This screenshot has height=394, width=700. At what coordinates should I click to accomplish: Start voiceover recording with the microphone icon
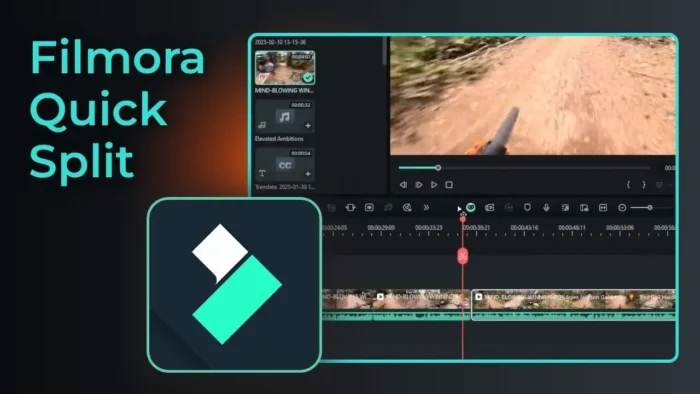coord(546,207)
